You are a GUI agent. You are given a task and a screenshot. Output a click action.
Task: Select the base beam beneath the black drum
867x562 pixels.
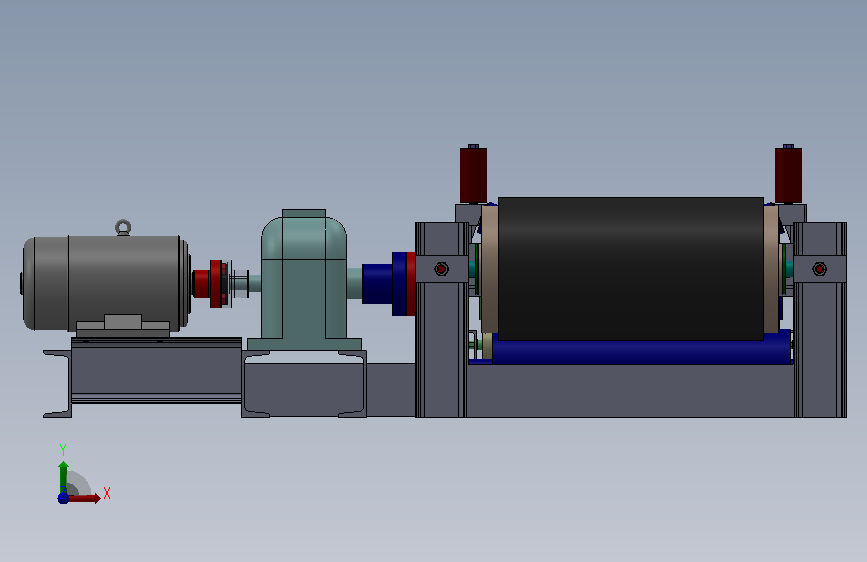pyautogui.click(x=630, y=391)
